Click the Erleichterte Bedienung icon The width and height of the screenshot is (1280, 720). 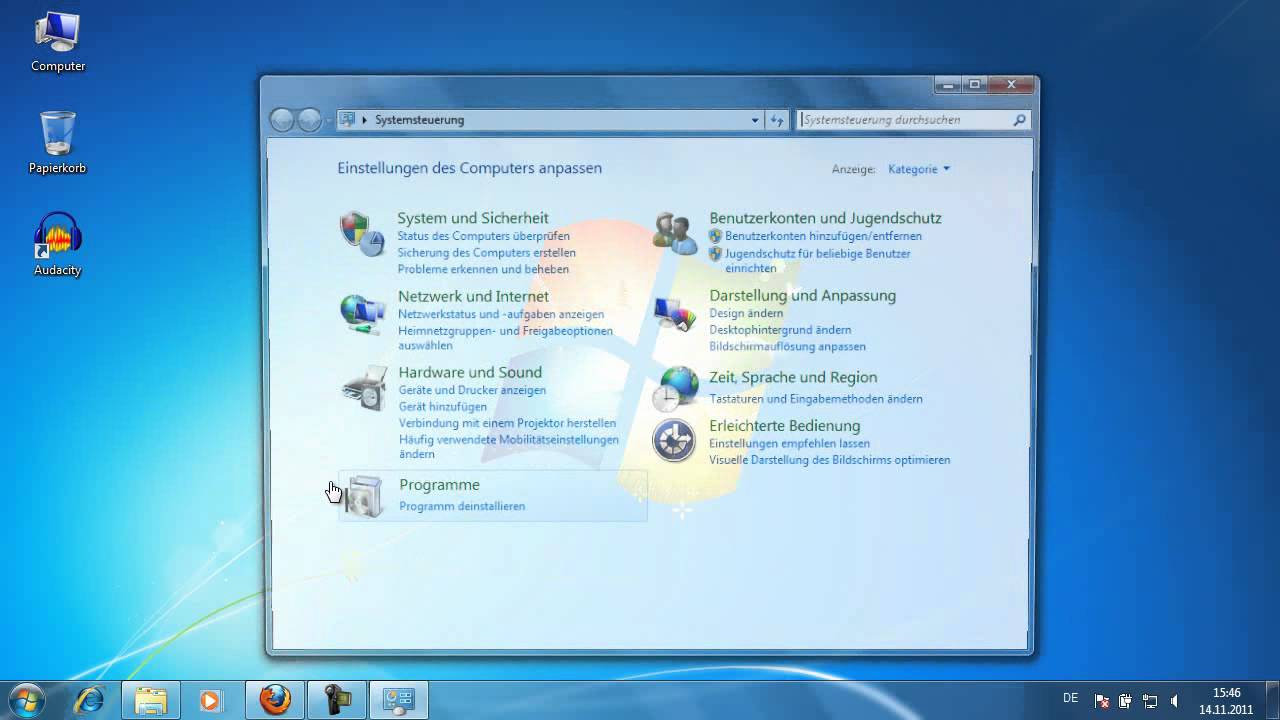coord(674,441)
